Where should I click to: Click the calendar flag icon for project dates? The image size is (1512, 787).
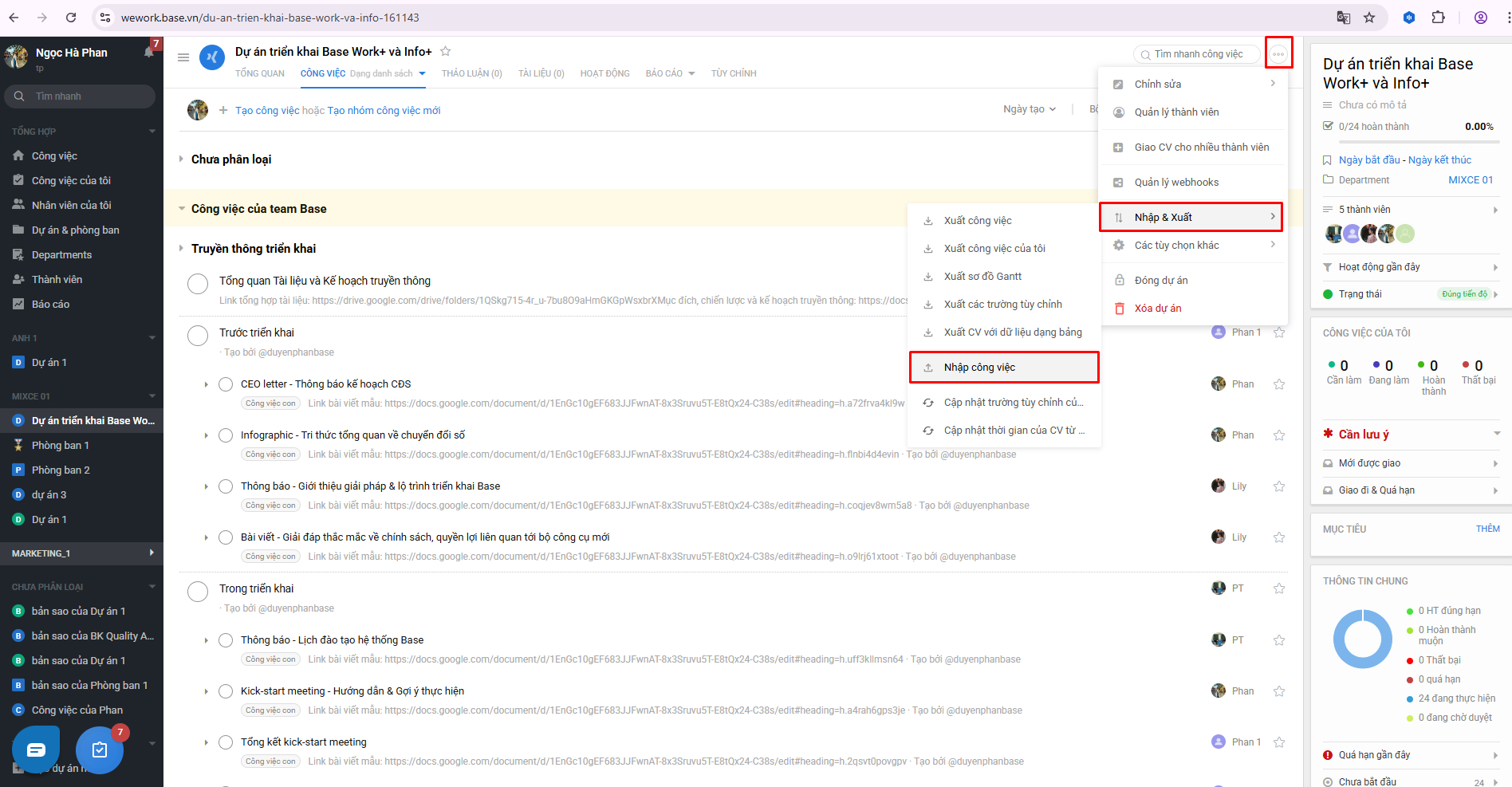[x=1328, y=160]
